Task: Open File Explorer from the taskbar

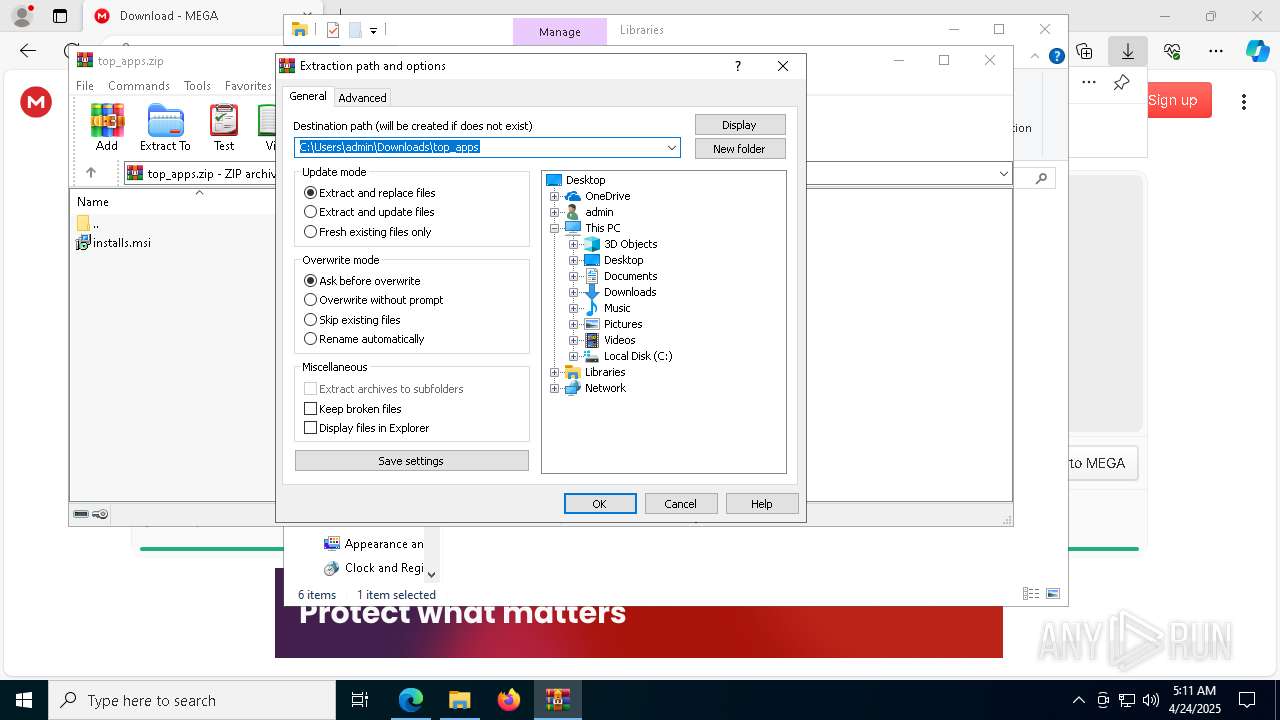Action: [460, 700]
